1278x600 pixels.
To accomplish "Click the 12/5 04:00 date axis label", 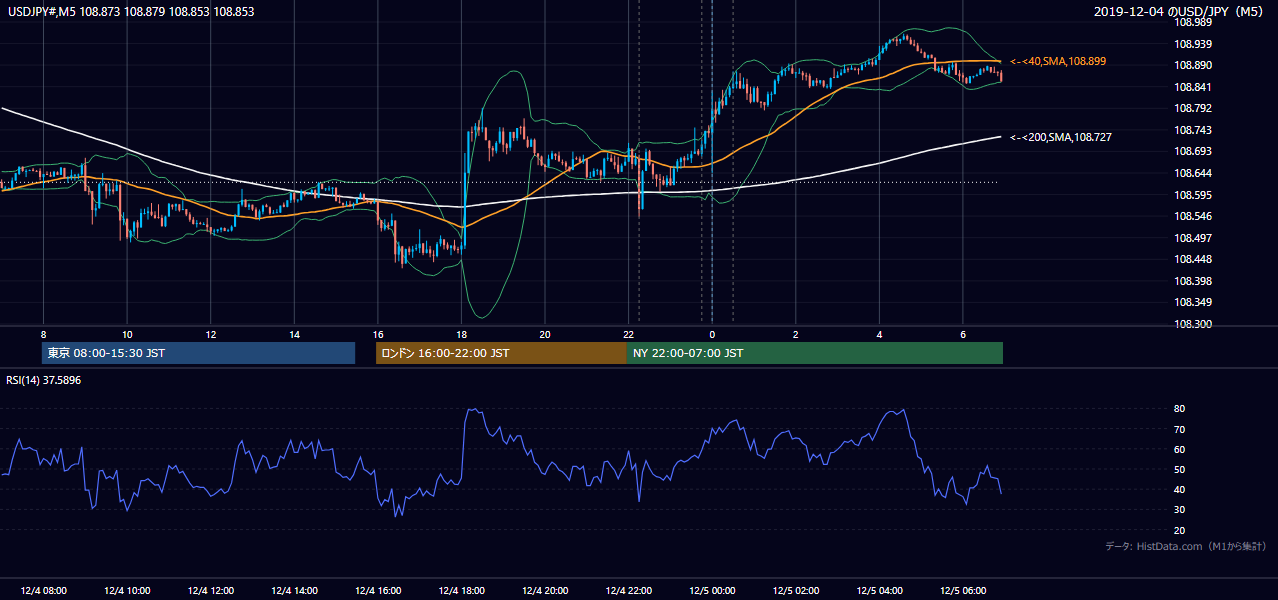I will point(879,591).
